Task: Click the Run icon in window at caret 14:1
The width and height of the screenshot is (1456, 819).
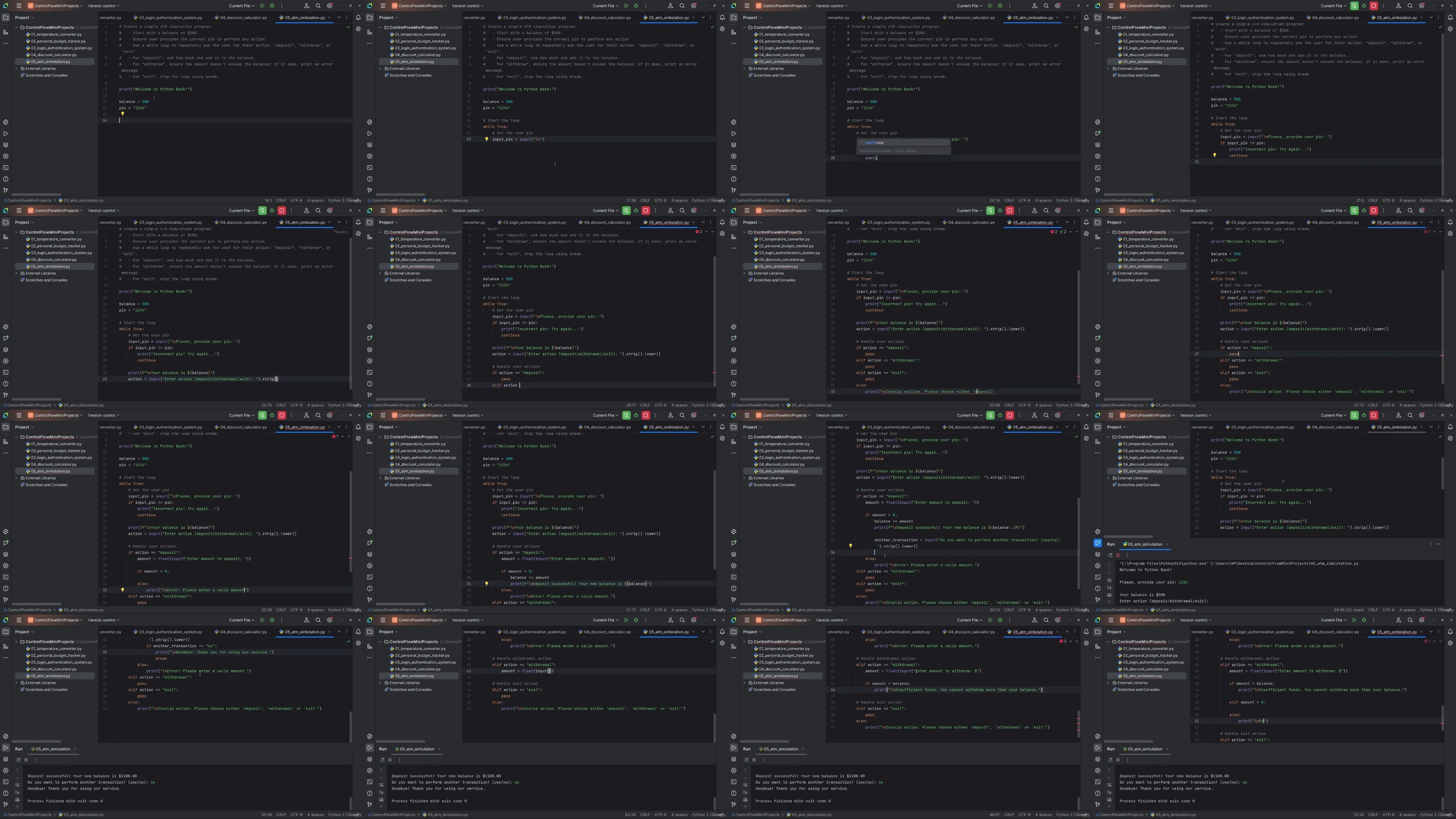Action: pos(262,5)
